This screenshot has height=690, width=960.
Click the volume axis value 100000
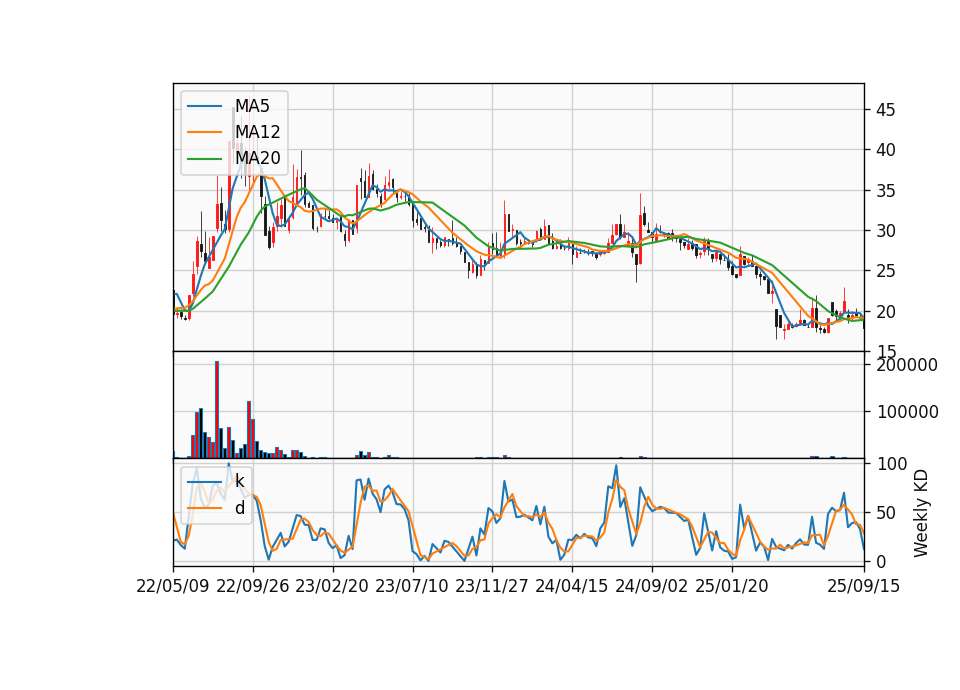click(x=907, y=412)
